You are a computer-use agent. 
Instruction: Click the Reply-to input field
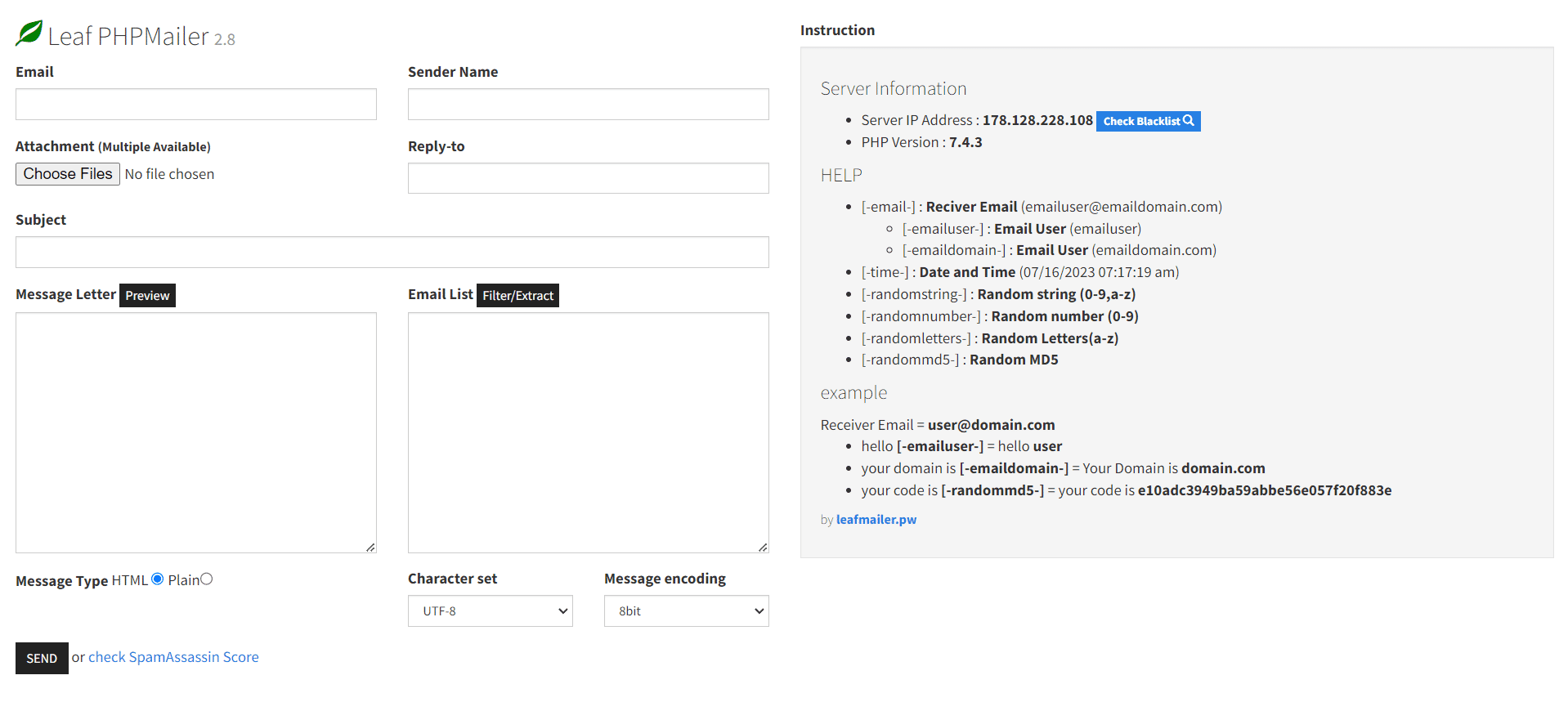pos(589,178)
